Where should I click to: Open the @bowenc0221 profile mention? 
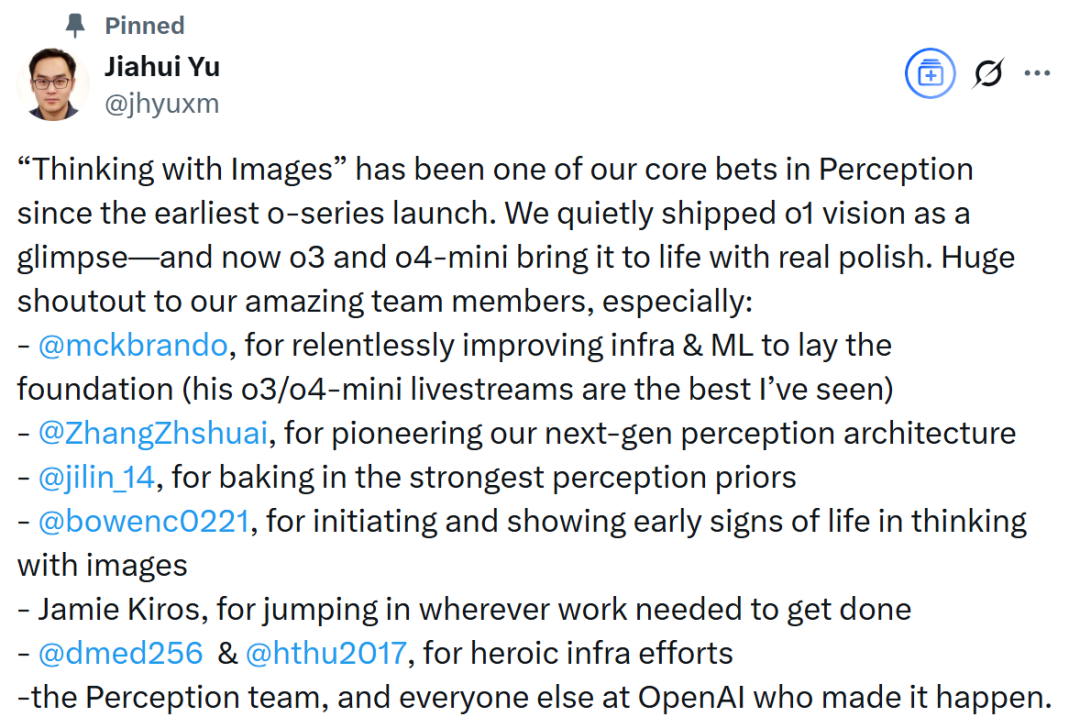tap(143, 521)
